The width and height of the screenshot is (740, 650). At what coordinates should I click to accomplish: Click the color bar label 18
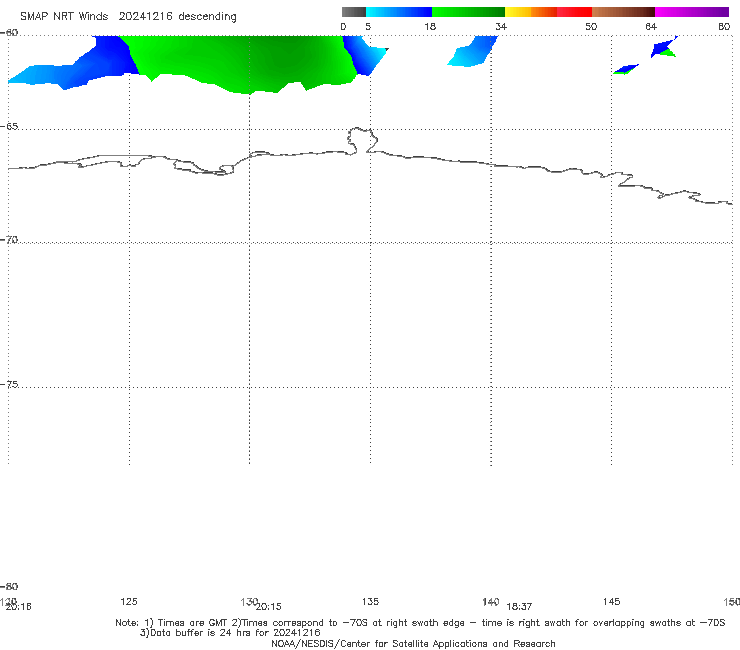pyautogui.click(x=430, y=26)
